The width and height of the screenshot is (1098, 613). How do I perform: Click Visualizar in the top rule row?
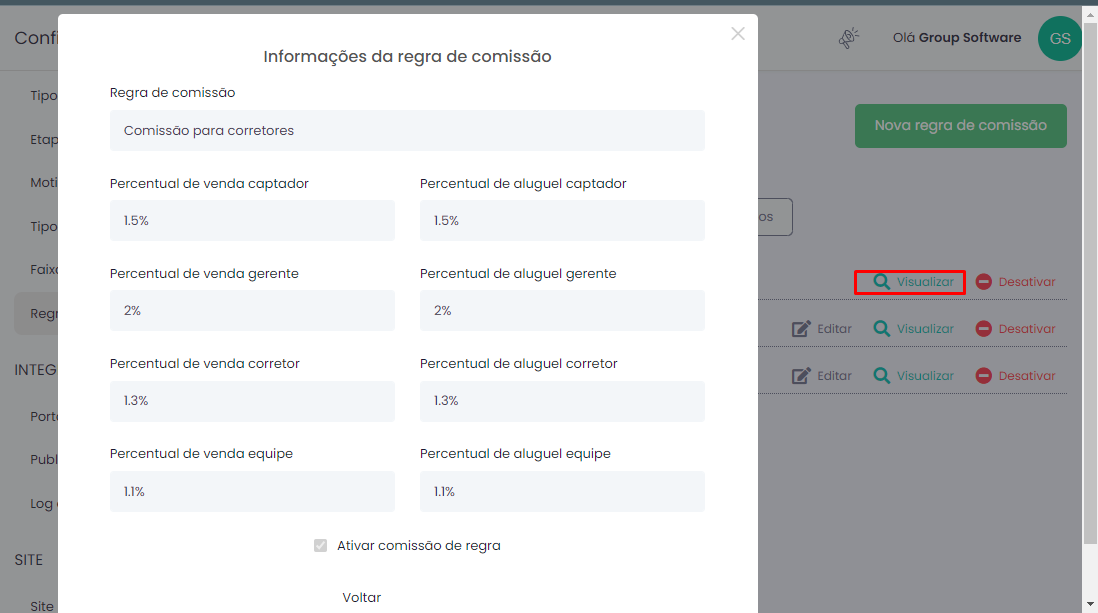click(913, 282)
